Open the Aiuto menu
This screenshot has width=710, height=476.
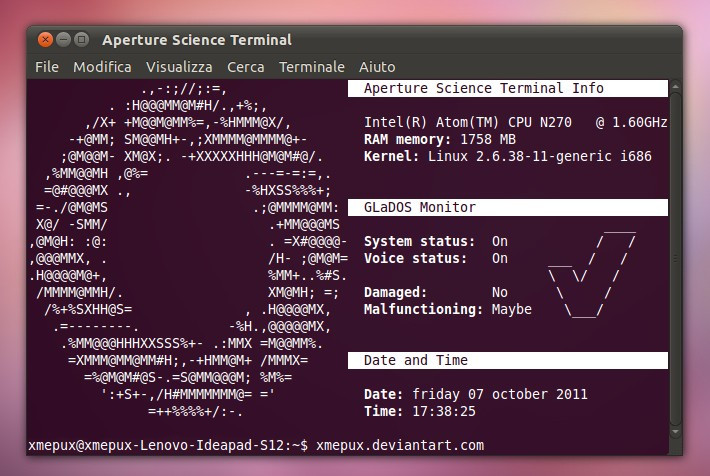click(x=377, y=67)
